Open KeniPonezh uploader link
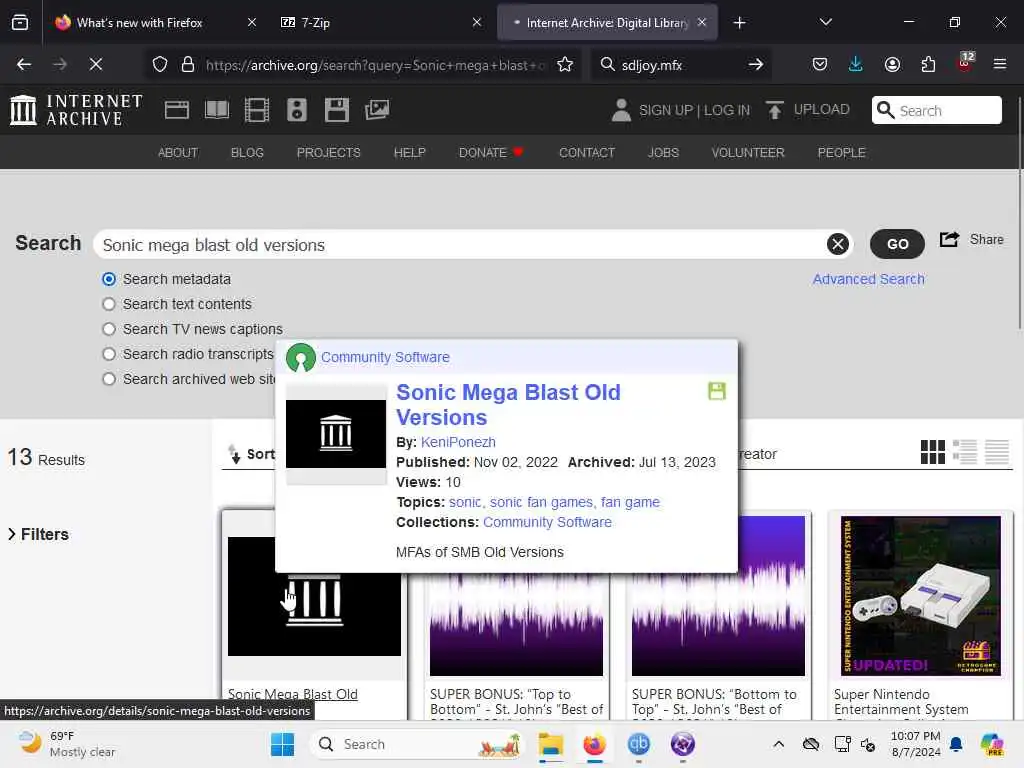The width and height of the screenshot is (1024, 768). click(458, 442)
